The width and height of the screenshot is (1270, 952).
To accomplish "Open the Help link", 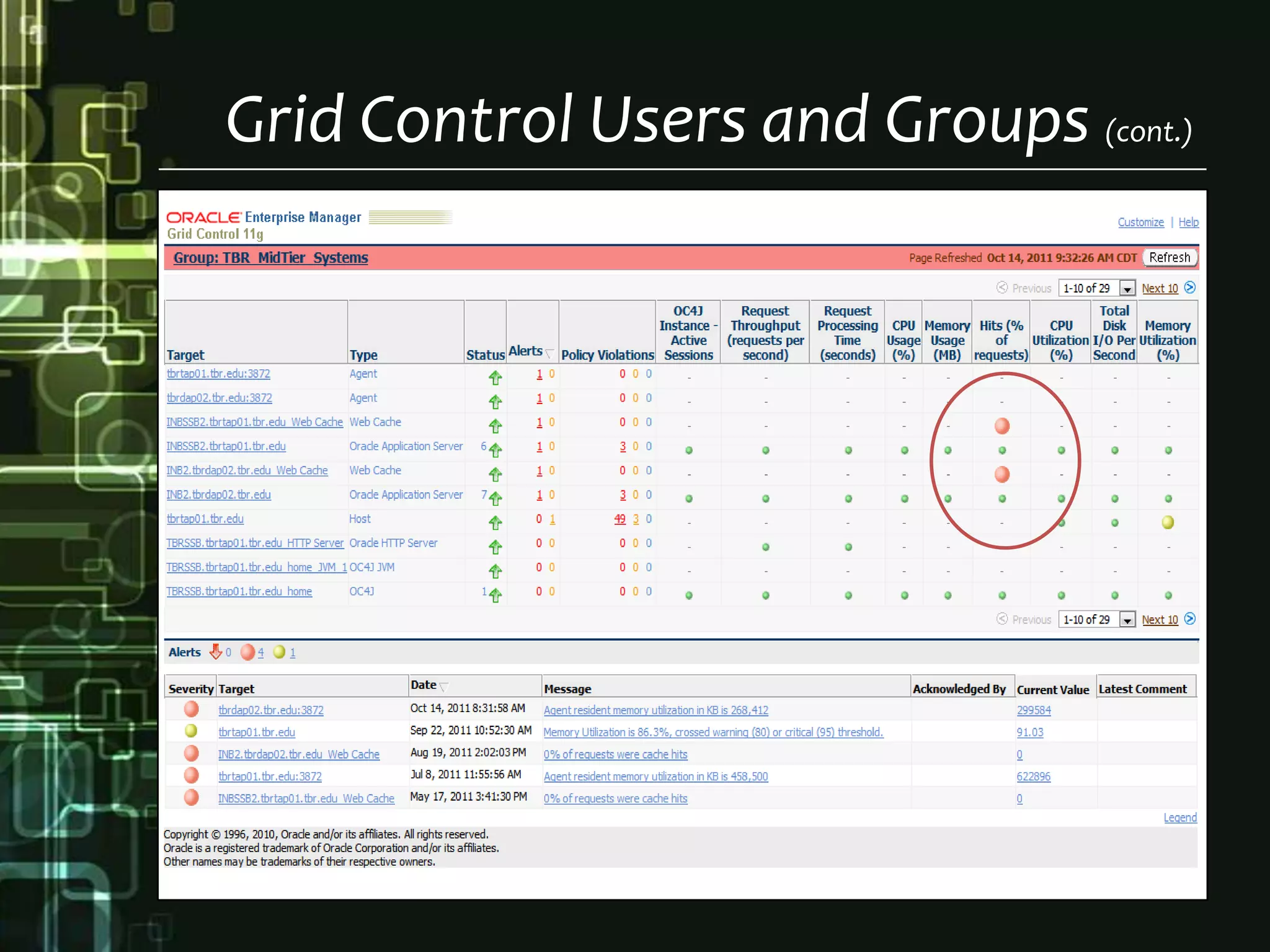I will pyautogui.click(x=1188, y=222).
